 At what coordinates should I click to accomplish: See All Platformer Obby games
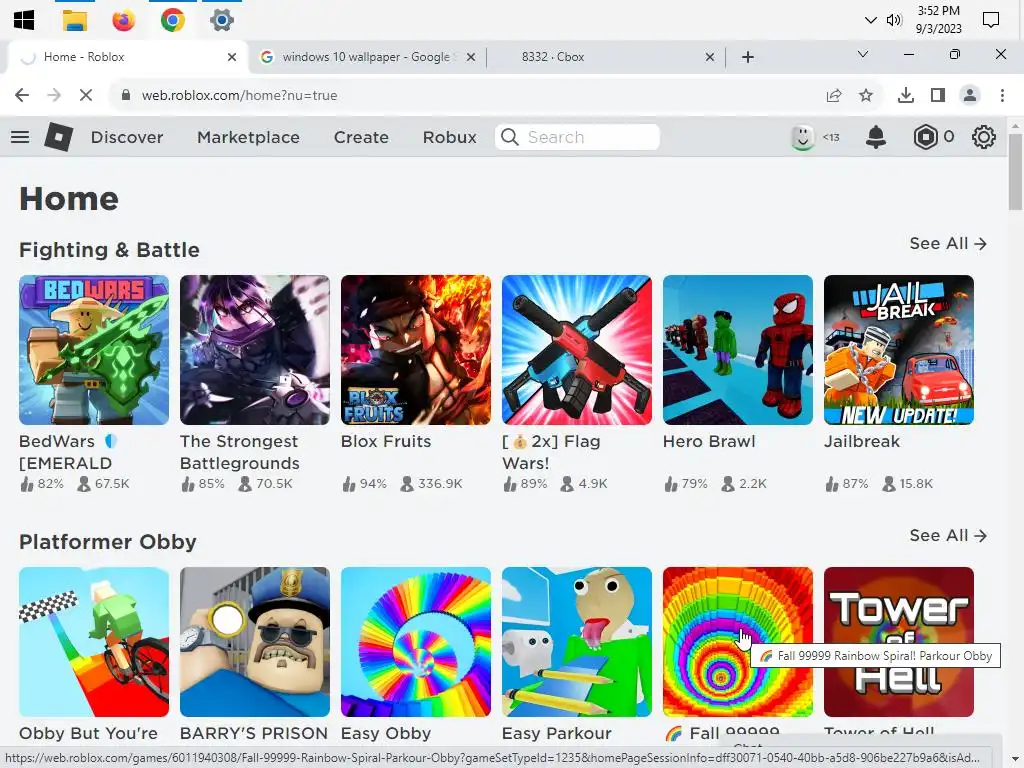(x=948, y=536)
